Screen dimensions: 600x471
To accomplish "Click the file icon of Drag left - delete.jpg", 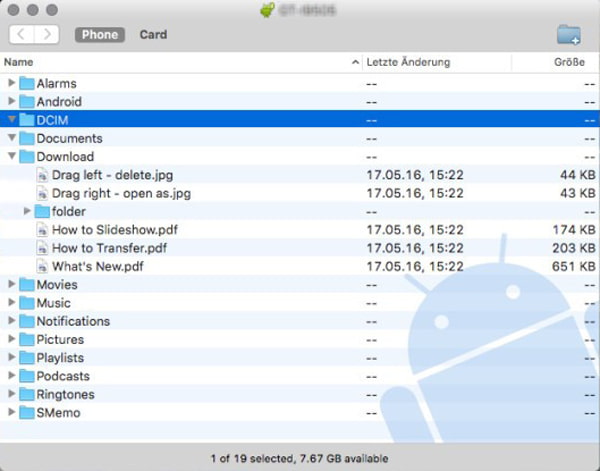I will [x=42, y=175].
